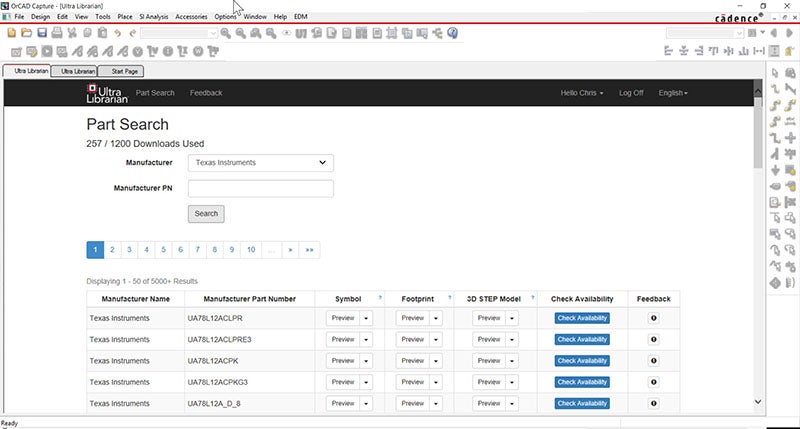
Task: Click the Cut scissors icon
Action: click(x=72, y=33)
